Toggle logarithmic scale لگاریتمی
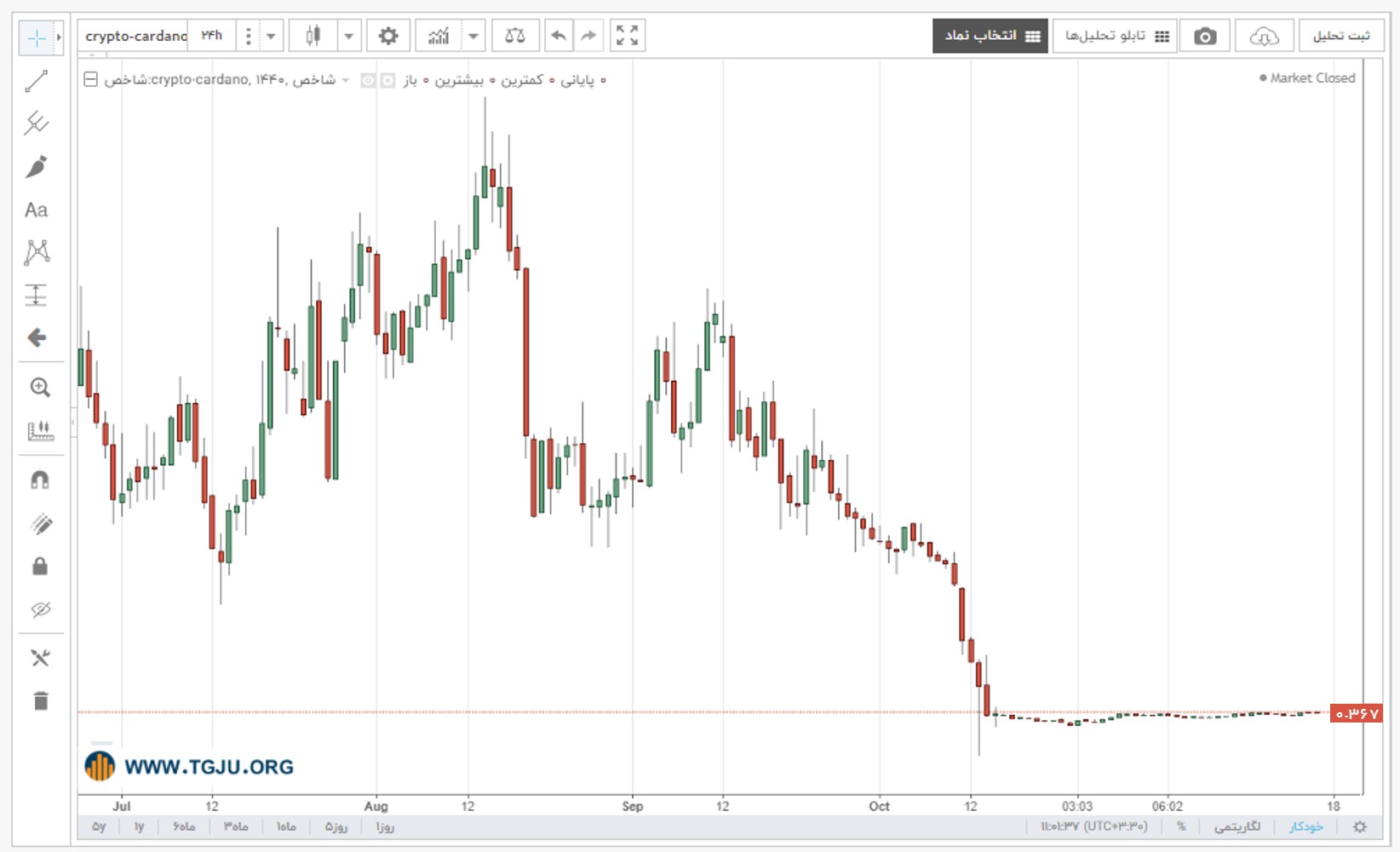Image resolution: width=1400 pixels, height=852 pixels. [x=1237, y=826]
